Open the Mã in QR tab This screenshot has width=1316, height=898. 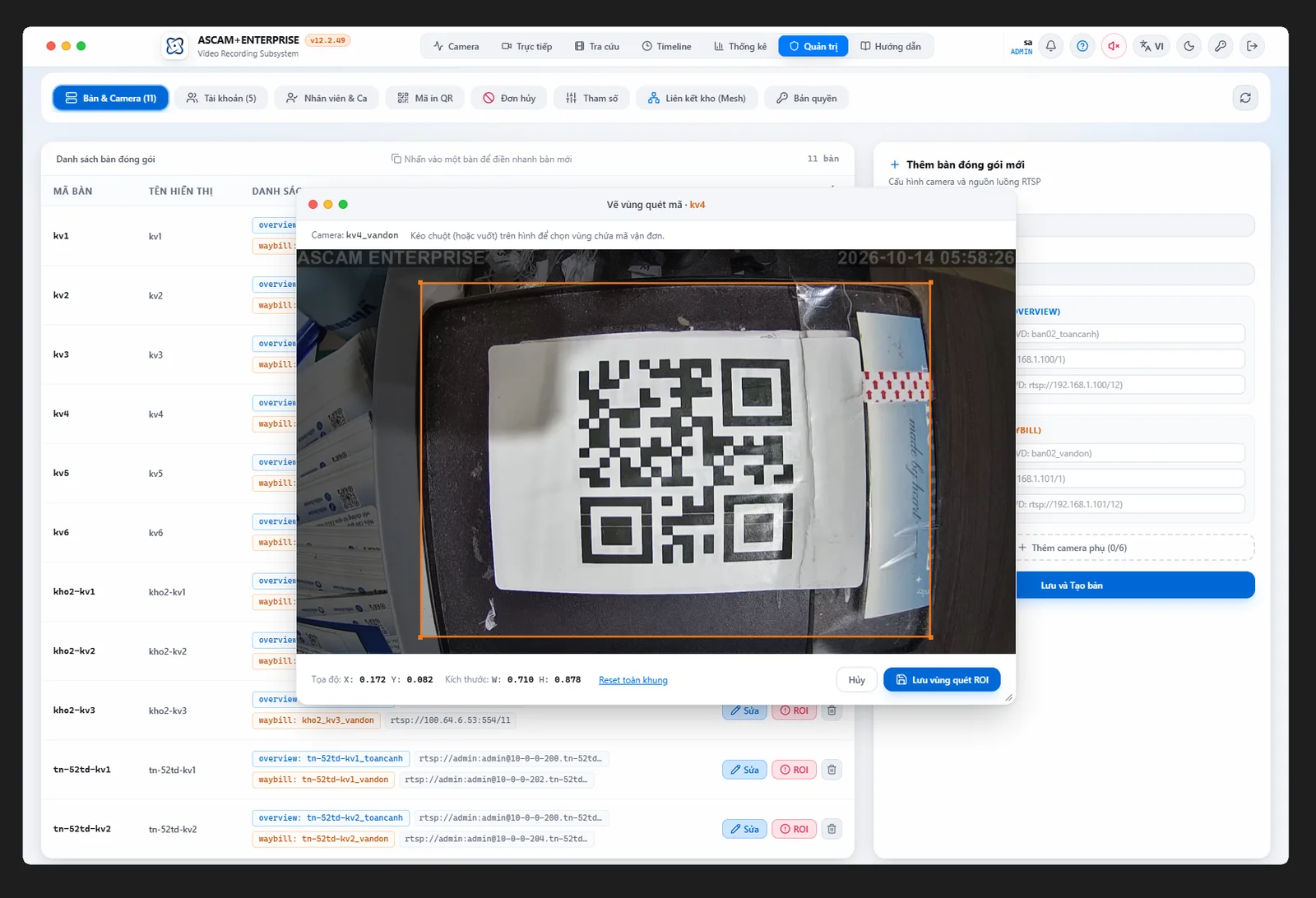click(425, 98)
